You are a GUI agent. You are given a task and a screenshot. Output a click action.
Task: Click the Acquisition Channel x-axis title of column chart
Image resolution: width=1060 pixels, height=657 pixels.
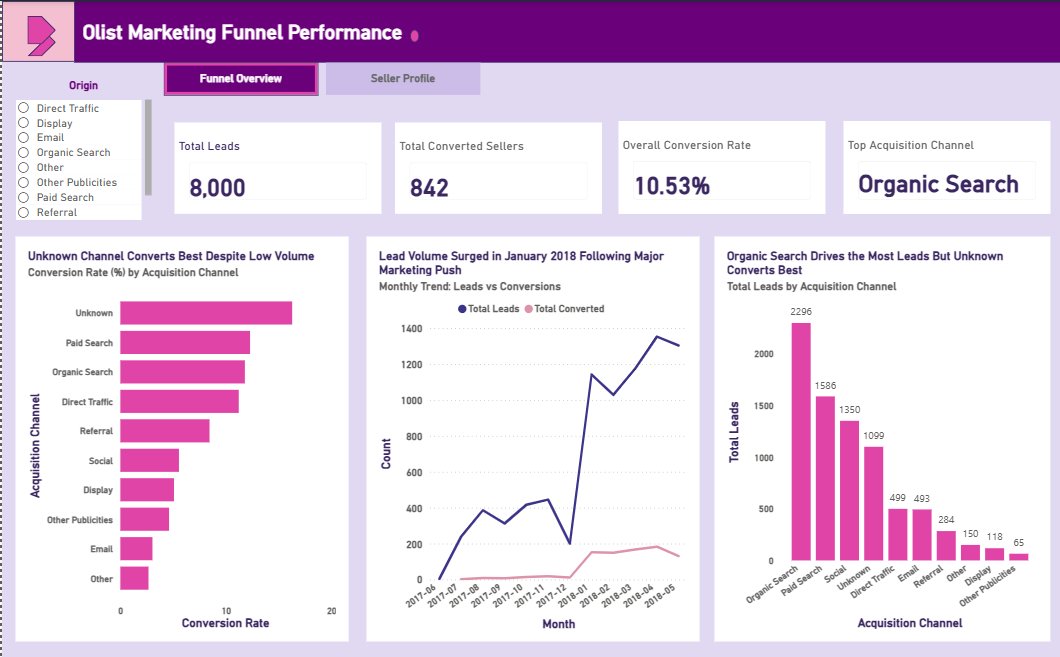click(x=910, y=623)
